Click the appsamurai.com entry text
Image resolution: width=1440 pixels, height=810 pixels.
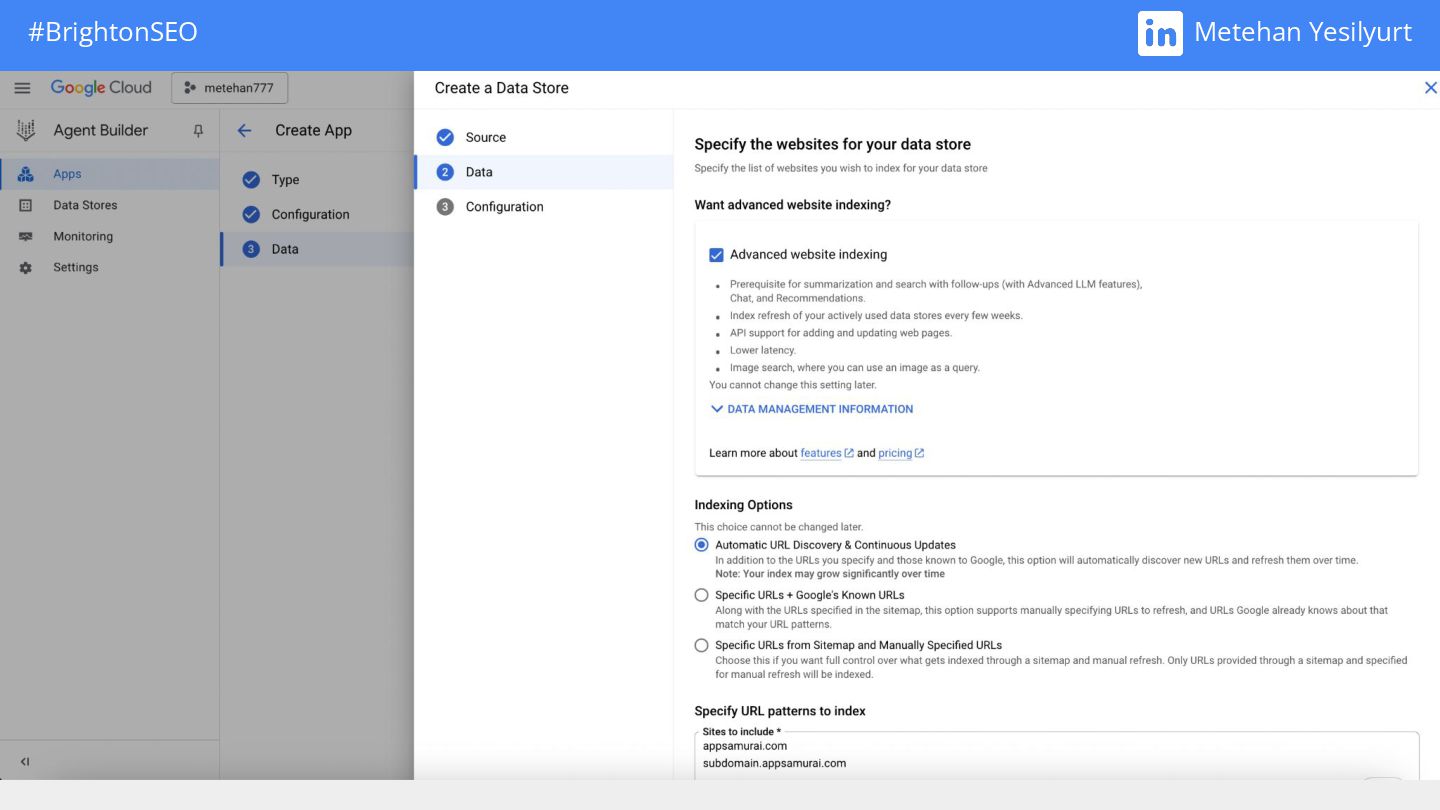click(x=745, y=746)
